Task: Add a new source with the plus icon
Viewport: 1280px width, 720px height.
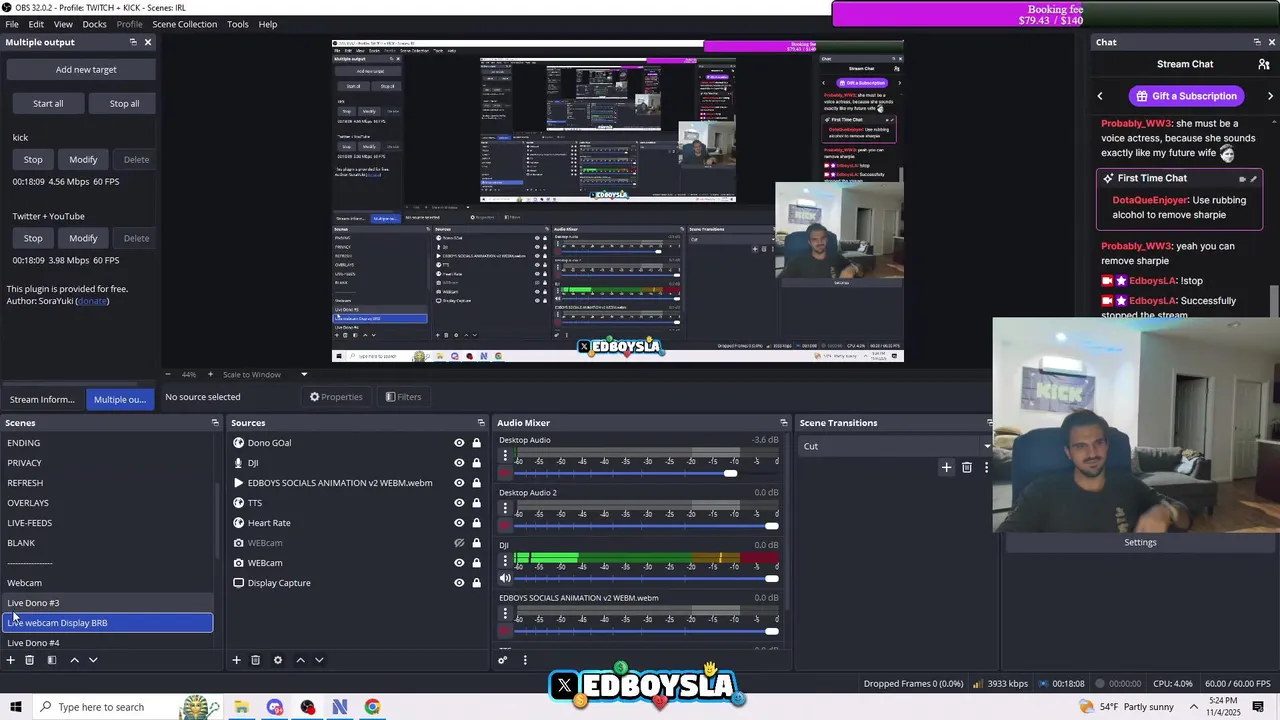Action: (237, 660)
